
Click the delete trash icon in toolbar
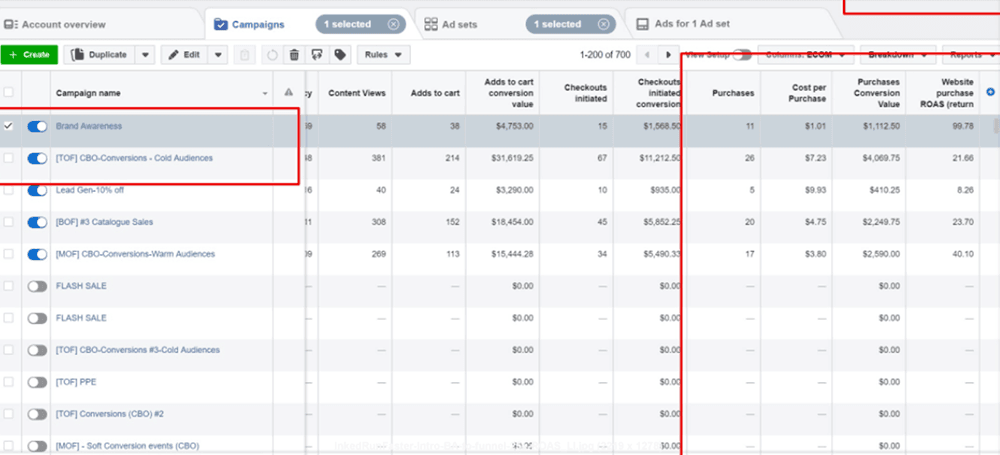click(294, 55)
